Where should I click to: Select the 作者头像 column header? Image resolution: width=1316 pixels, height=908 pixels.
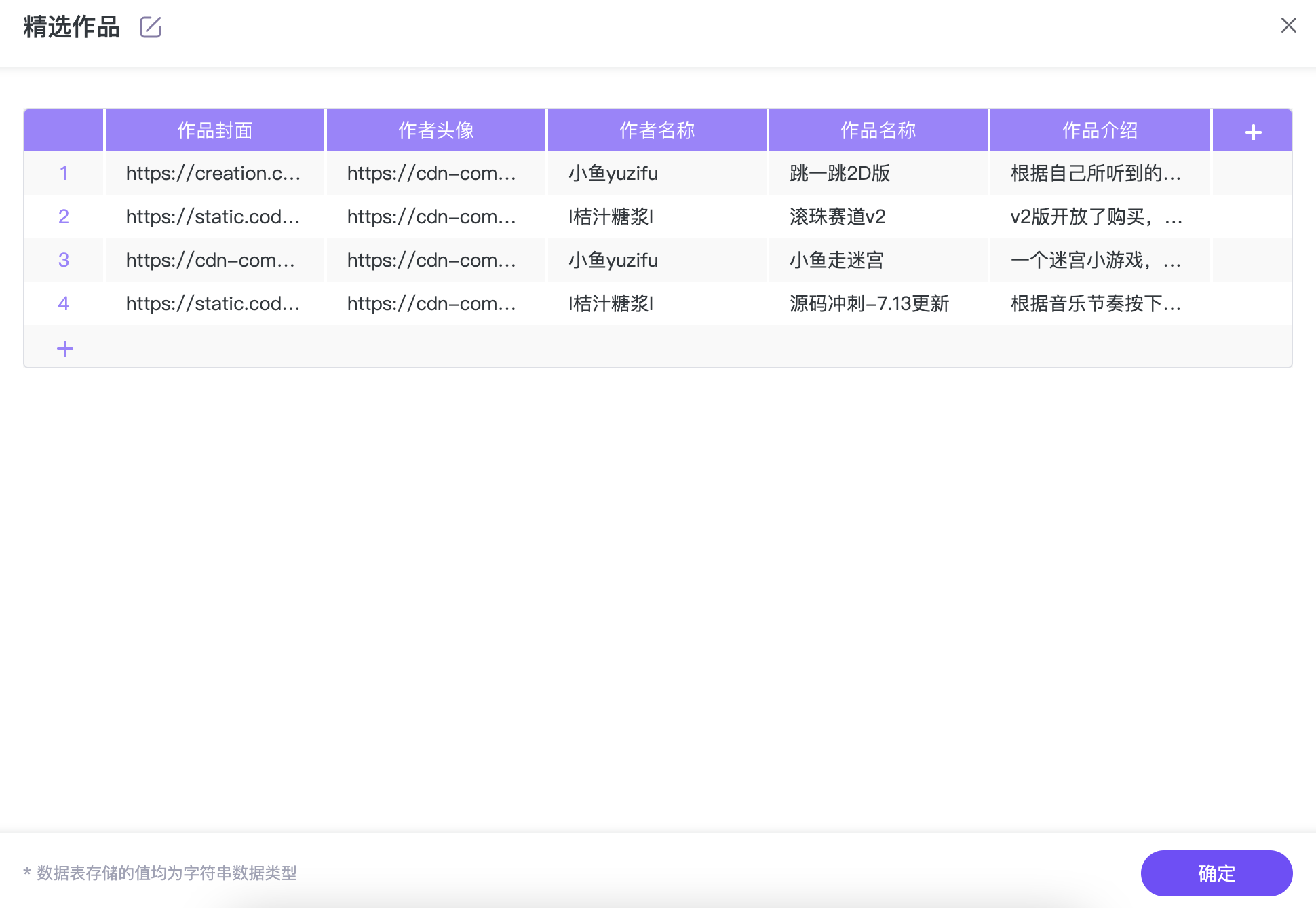436,131
